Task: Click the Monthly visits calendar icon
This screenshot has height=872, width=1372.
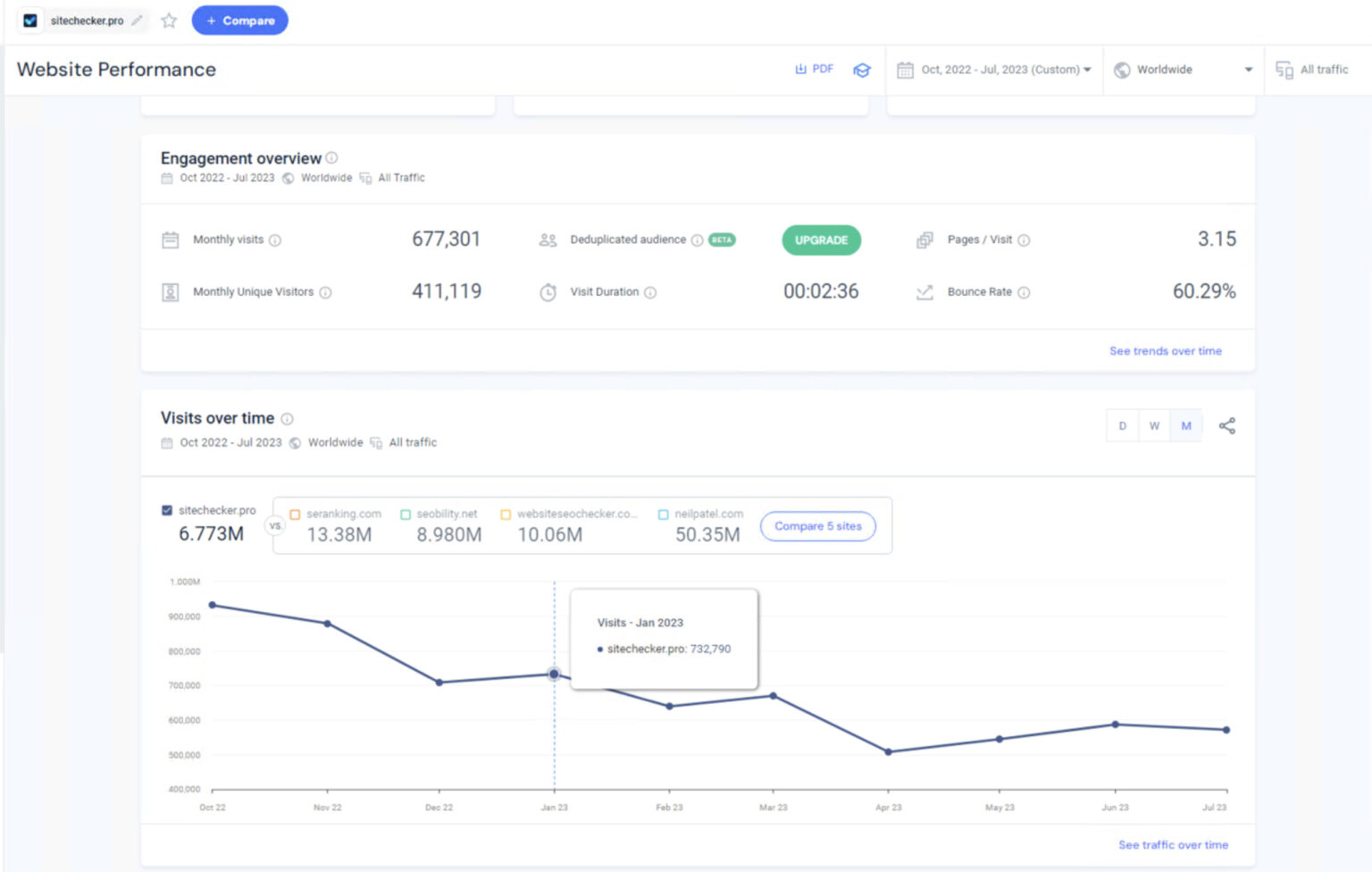Action: point(170,239)
